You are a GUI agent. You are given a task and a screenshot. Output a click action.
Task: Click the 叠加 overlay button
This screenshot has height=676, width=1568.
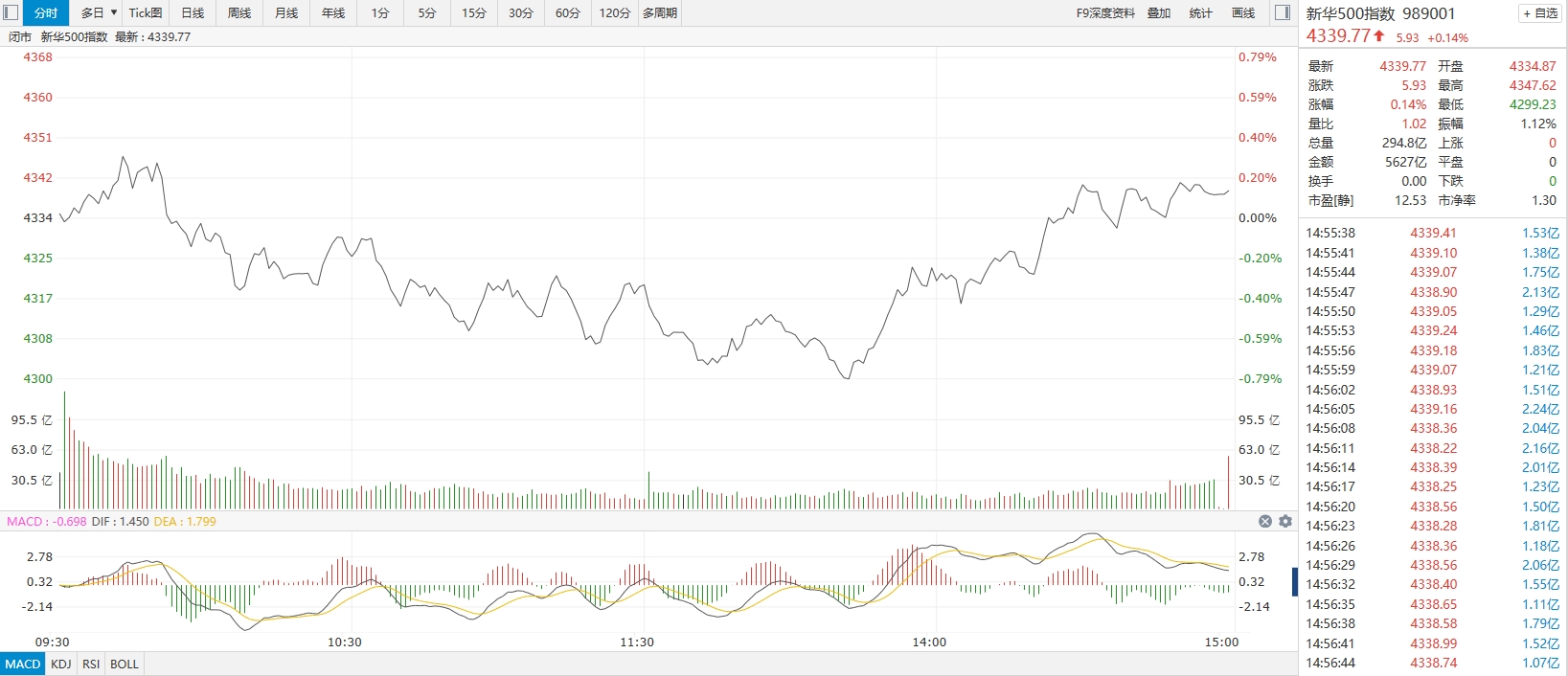(x=1159, y=12)
